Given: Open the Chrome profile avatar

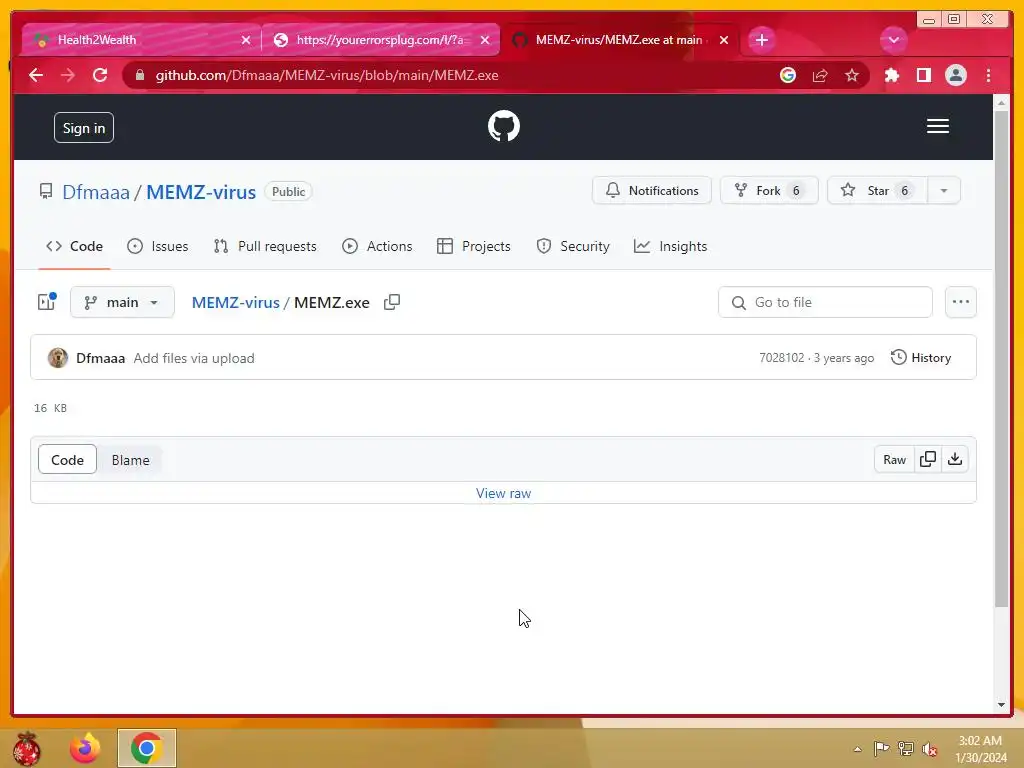Looking at the screenshot, I should point(956,76).
